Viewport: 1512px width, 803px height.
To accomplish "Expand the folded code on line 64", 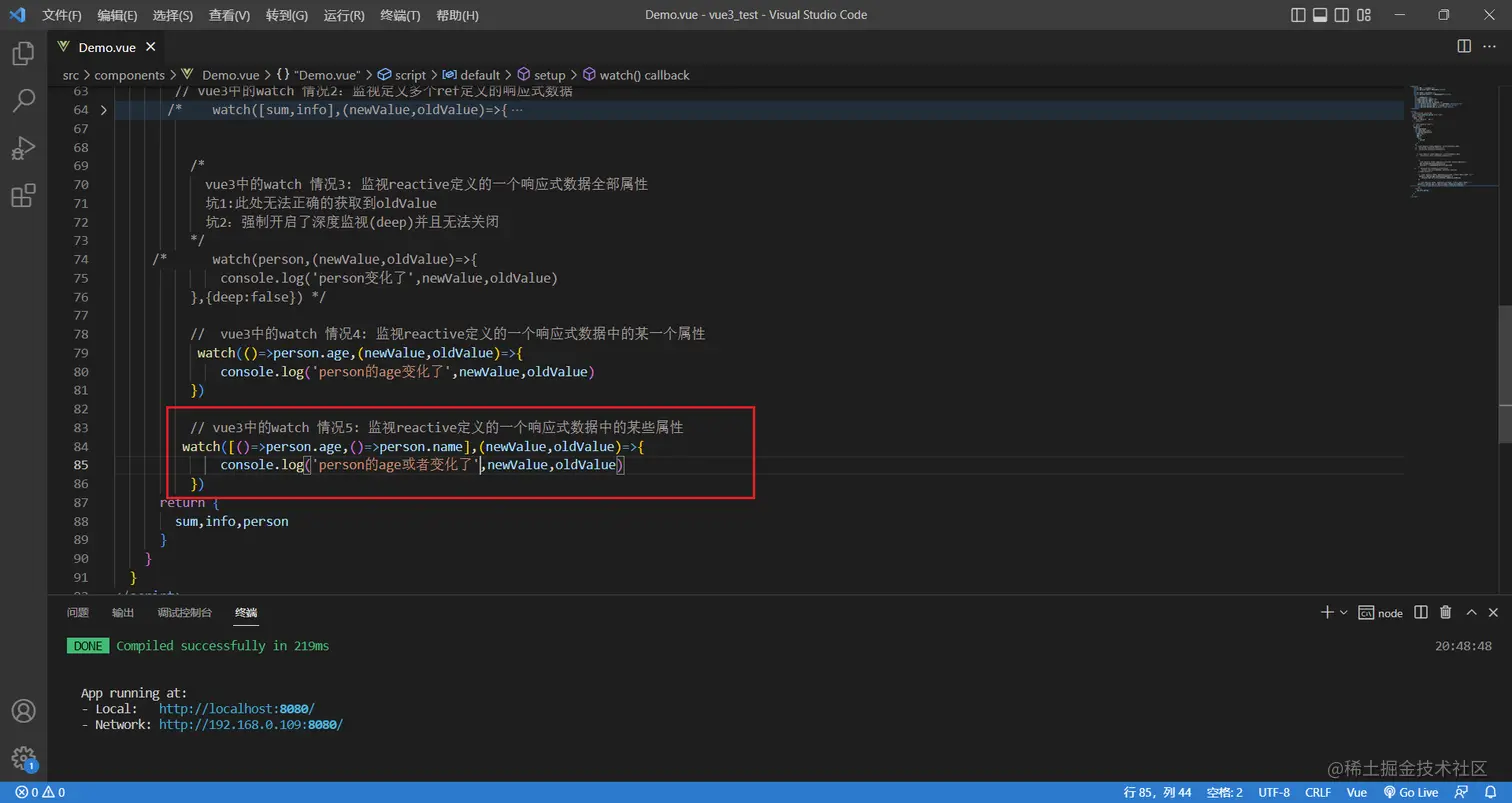I will (103, 109).
